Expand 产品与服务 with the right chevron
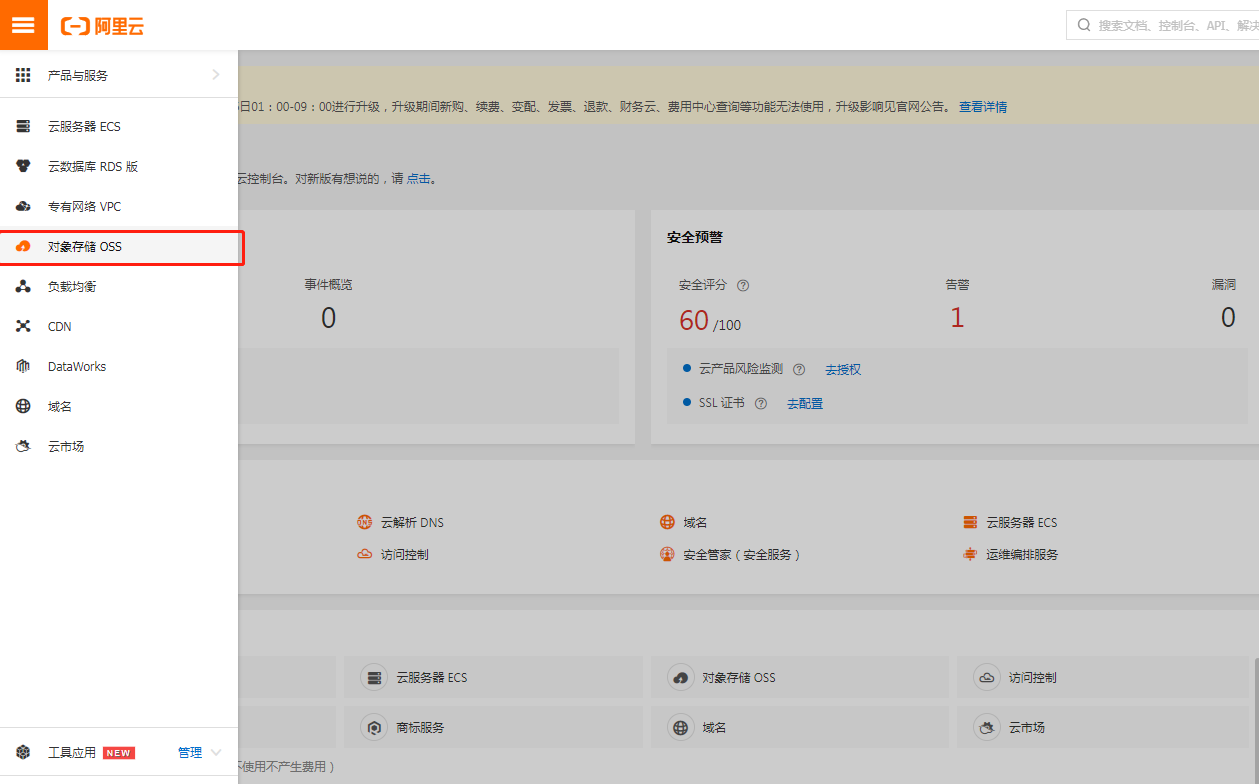 click(216, 75)
